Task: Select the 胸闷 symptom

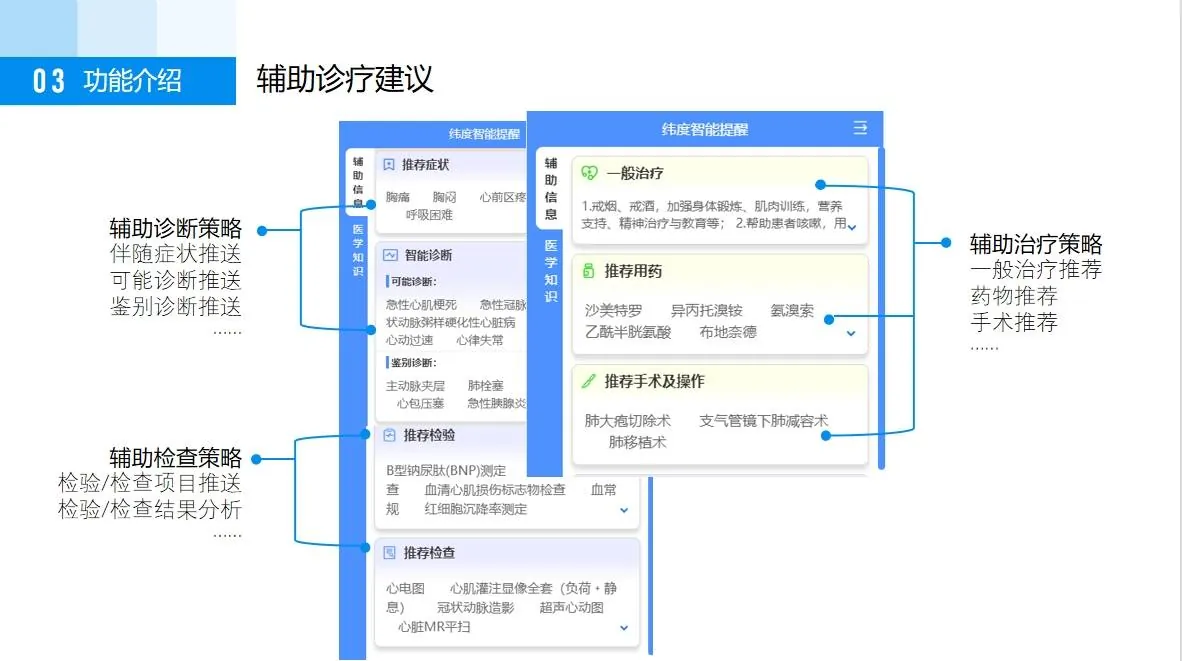Action: pyautogui.click(x=444, y=197)
